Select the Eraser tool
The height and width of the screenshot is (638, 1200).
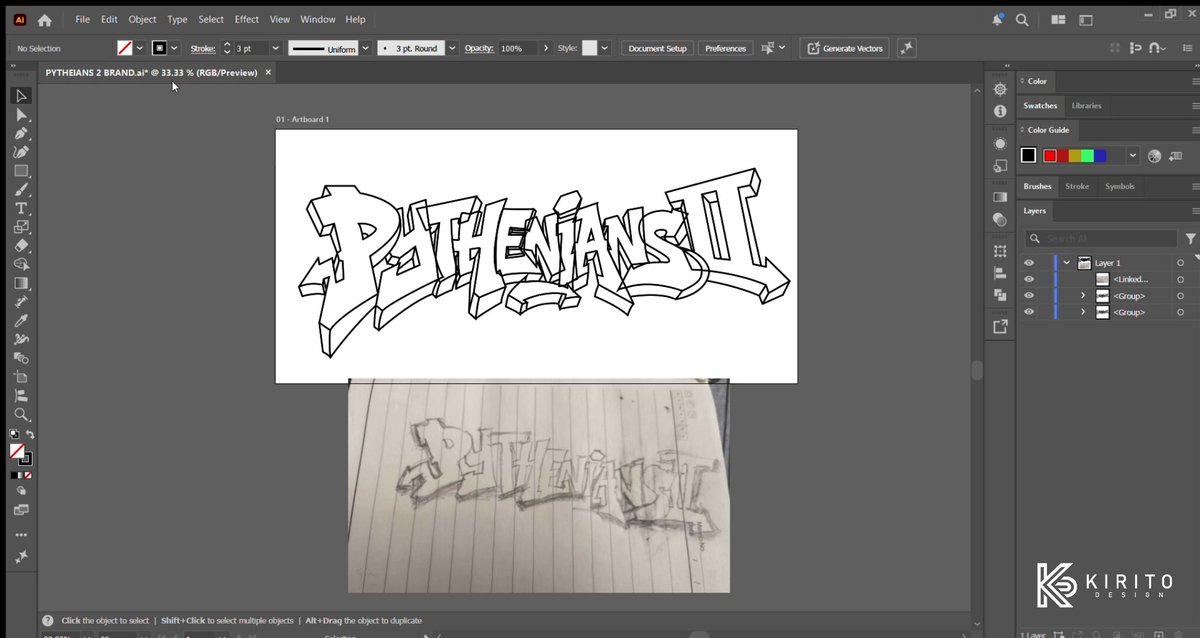(20, 246)
